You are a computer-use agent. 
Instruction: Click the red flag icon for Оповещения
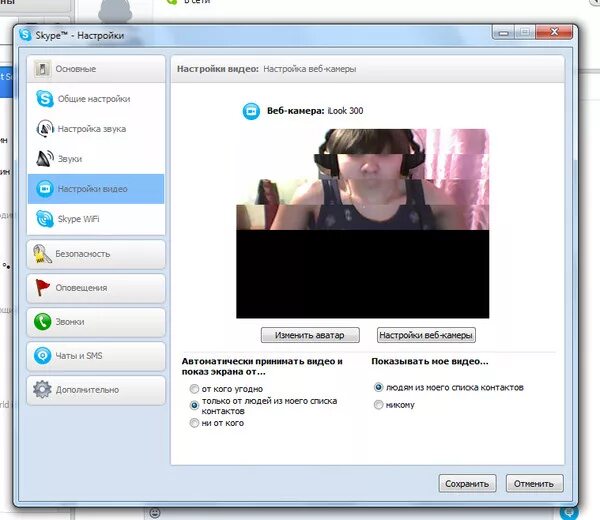tap(42, 288)
